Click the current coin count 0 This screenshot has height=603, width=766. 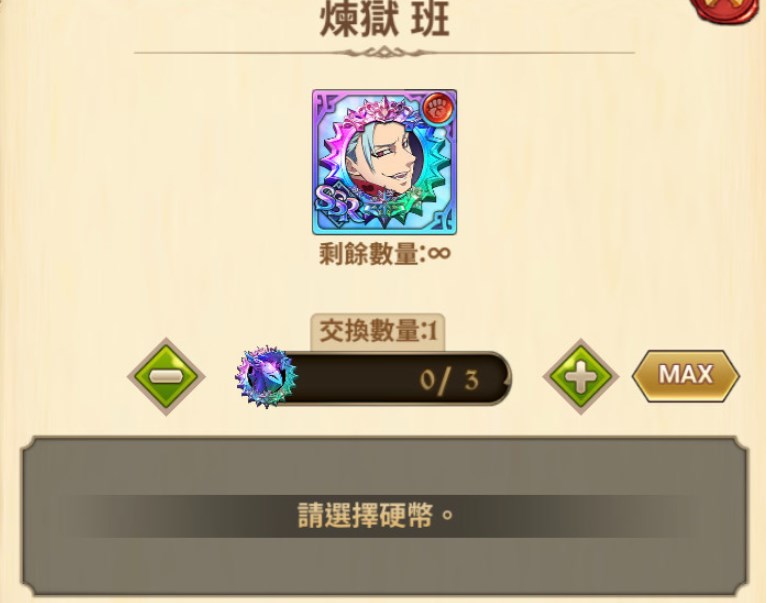pos(427,380)
